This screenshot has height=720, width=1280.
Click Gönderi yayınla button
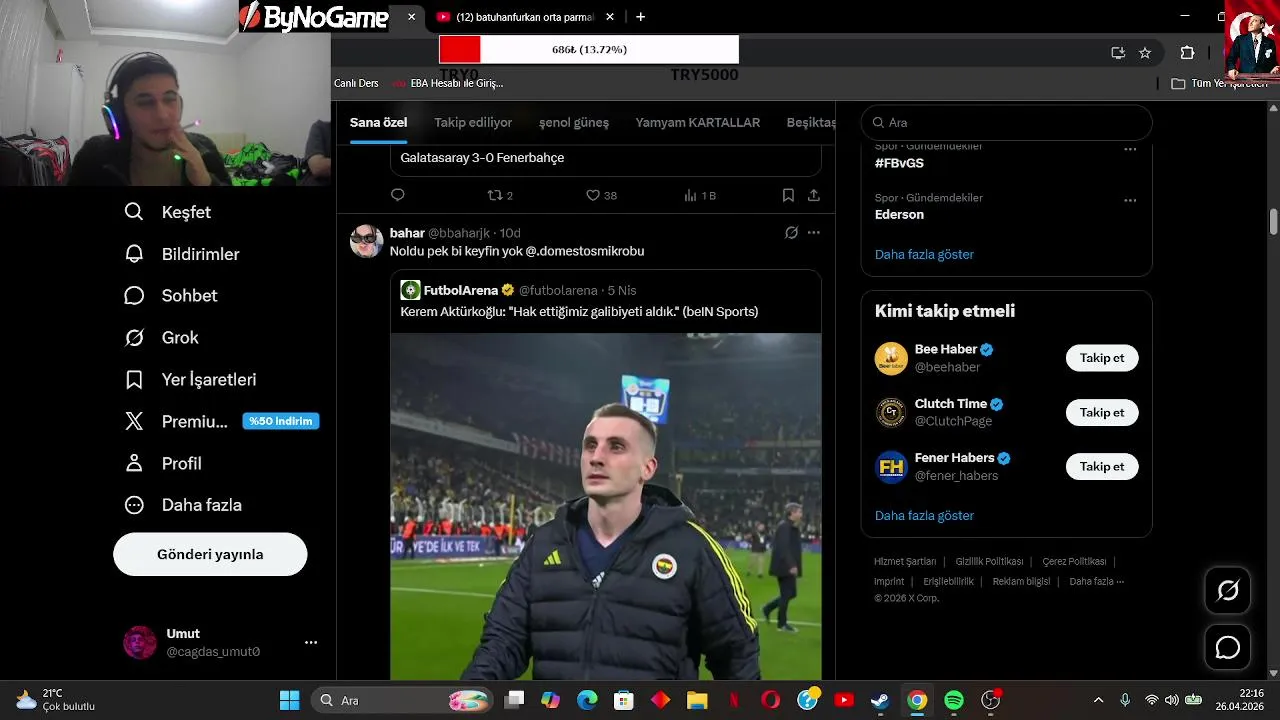pos(210,554)
